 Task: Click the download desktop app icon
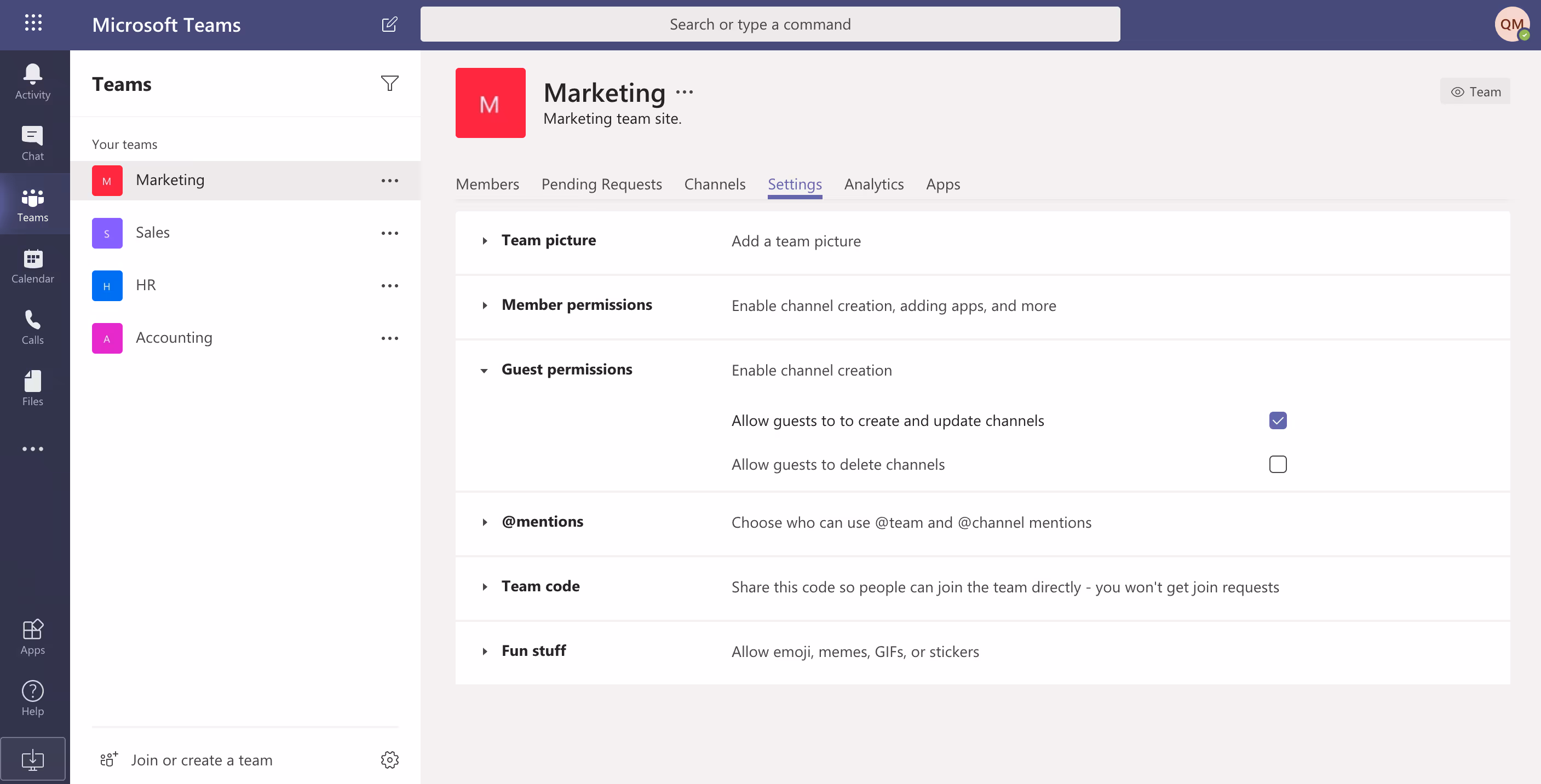pyautogui.click(x=32, y=759)
